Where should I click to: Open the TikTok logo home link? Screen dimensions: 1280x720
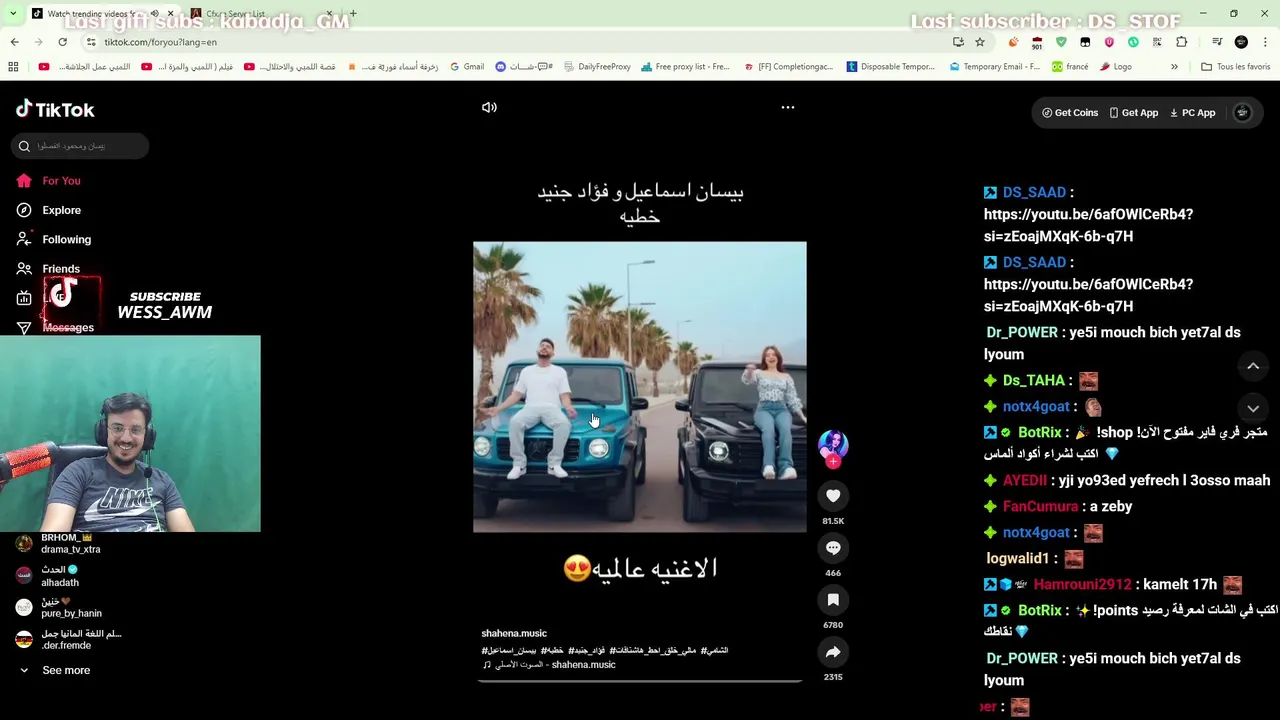(55, 110)
